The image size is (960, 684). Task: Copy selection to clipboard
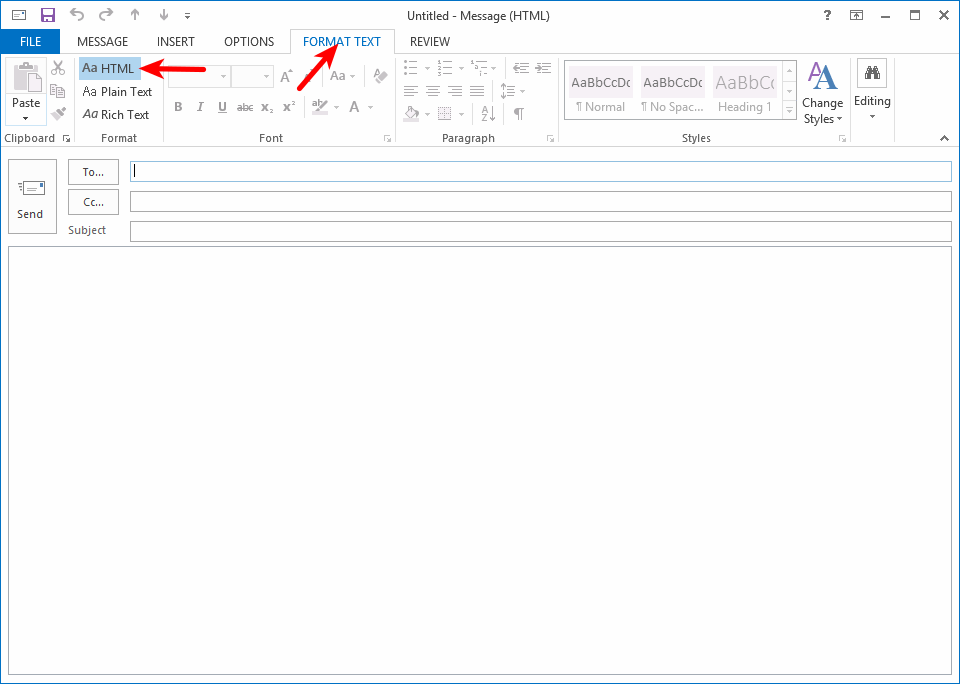click(x=58, y=91)
